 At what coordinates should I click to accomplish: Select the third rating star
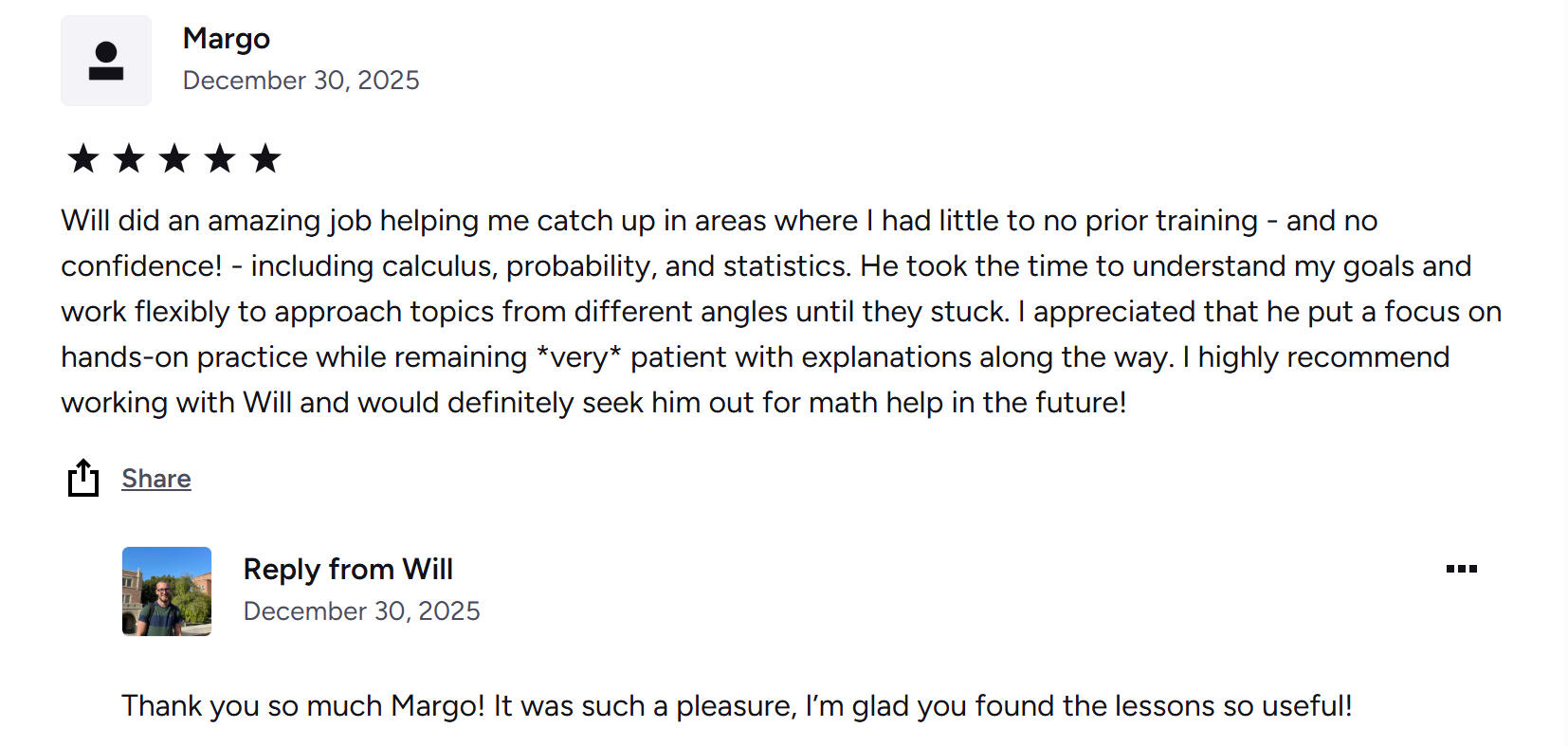click(x=174, y=158)
